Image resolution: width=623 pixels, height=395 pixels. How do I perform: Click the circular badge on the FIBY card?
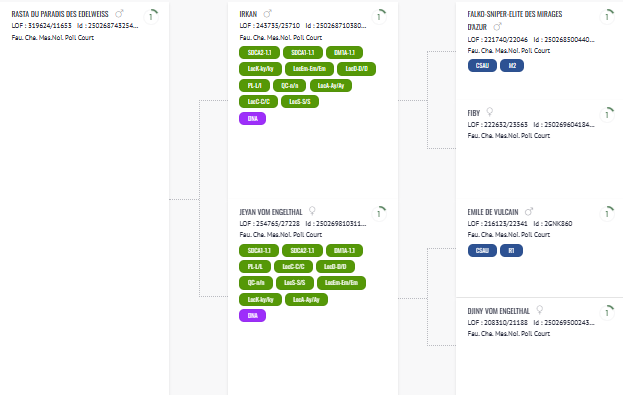(x=607, y=114)
